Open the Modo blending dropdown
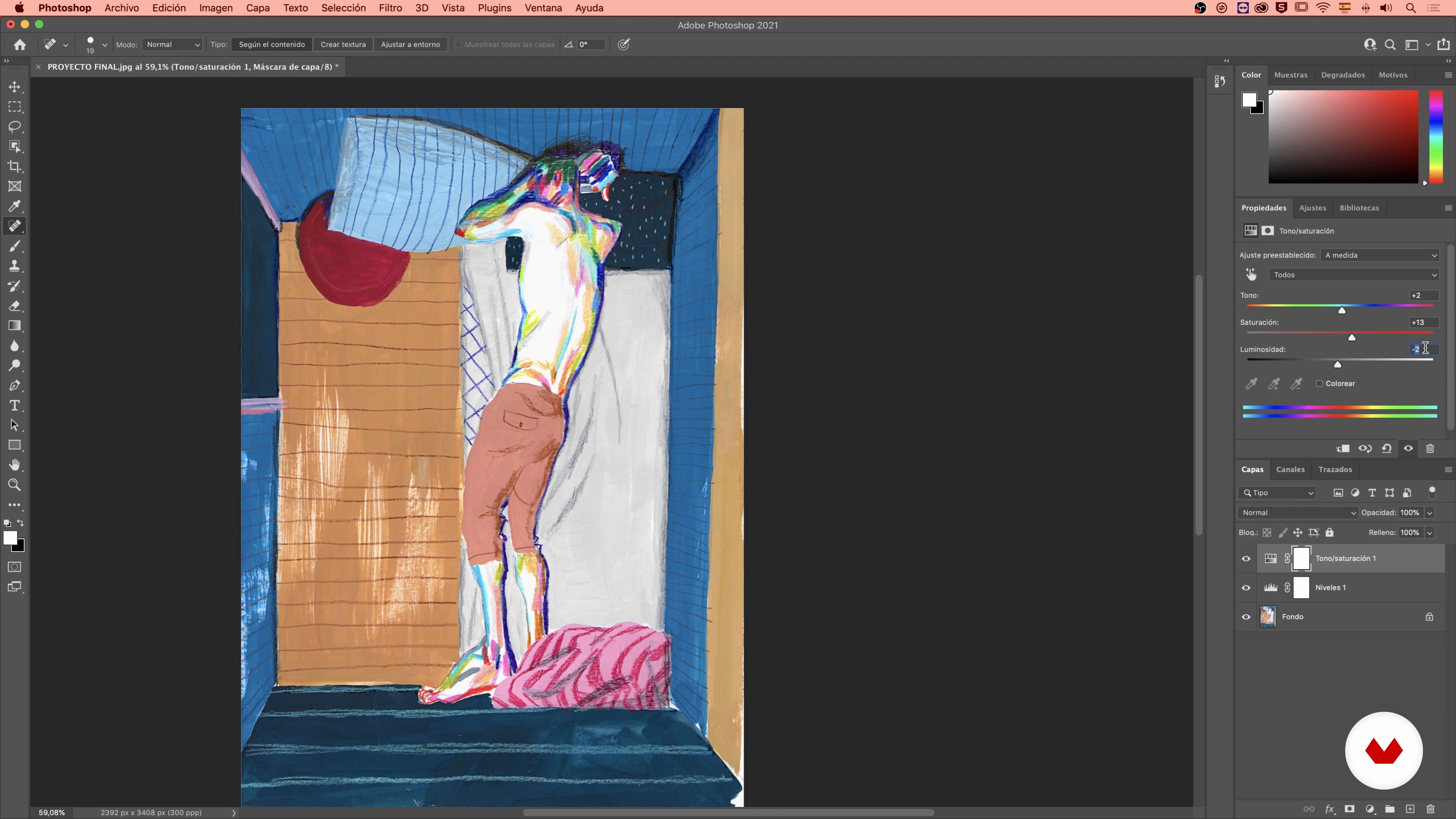The width and height of the screenshot is (1456, 819). coord(173,45)
